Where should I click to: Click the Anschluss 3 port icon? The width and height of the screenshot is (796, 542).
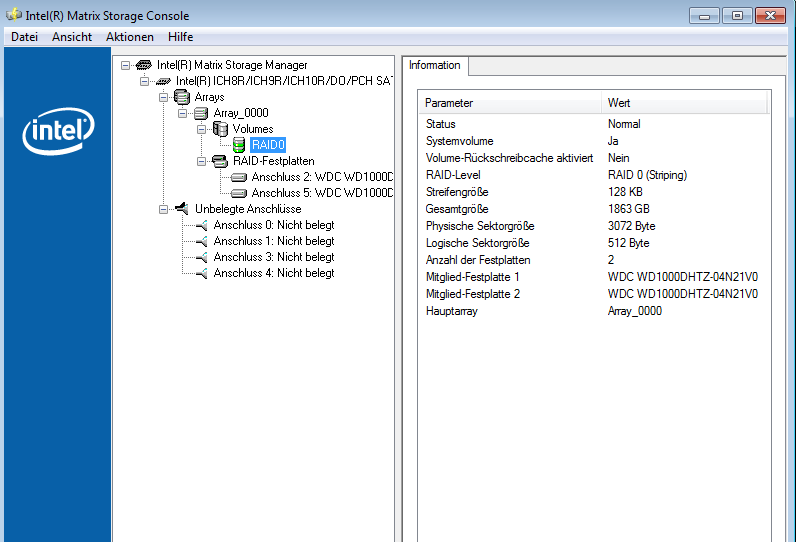[x=202, y=257]
